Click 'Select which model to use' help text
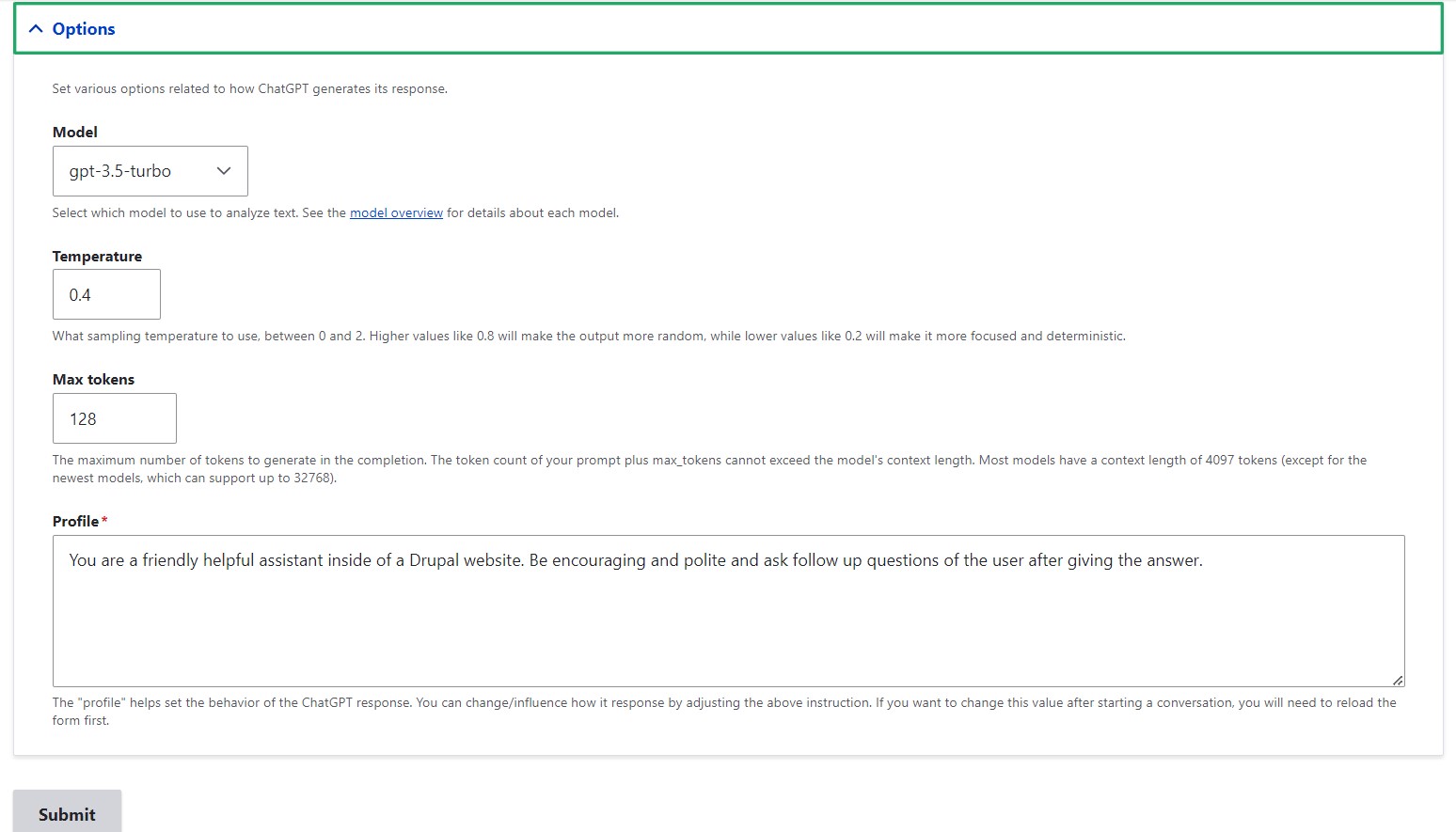The image size is (1456, 832). (x=198, y=213)
